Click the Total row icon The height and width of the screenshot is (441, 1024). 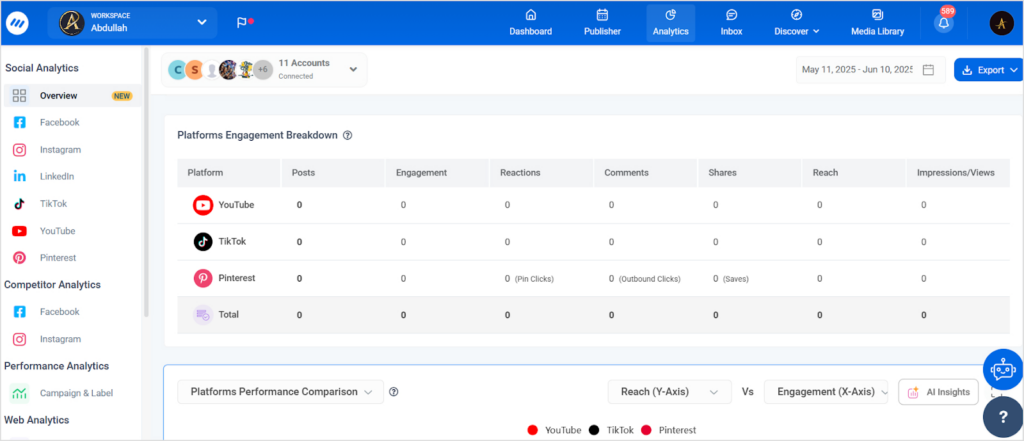203,315
